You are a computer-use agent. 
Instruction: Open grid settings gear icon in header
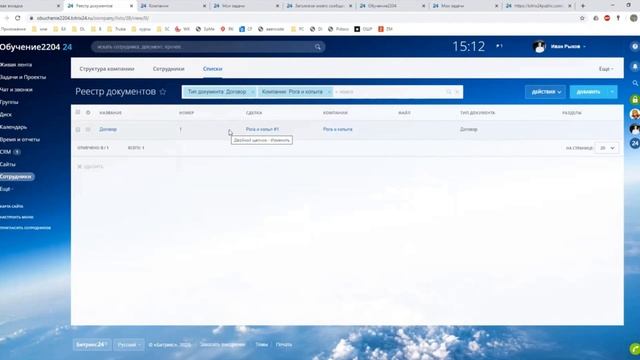pyautogui.click(x=88, y=112)
